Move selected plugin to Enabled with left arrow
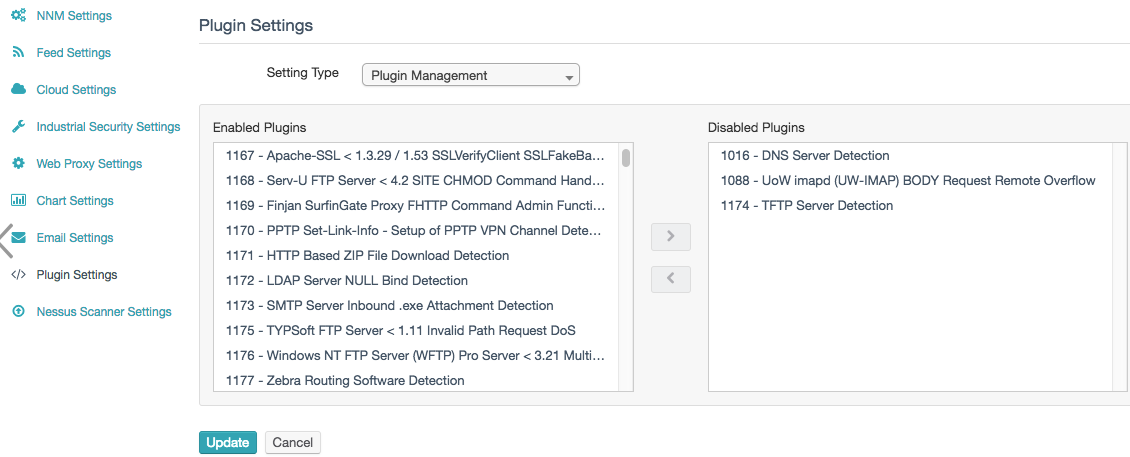 click(671, 279)
